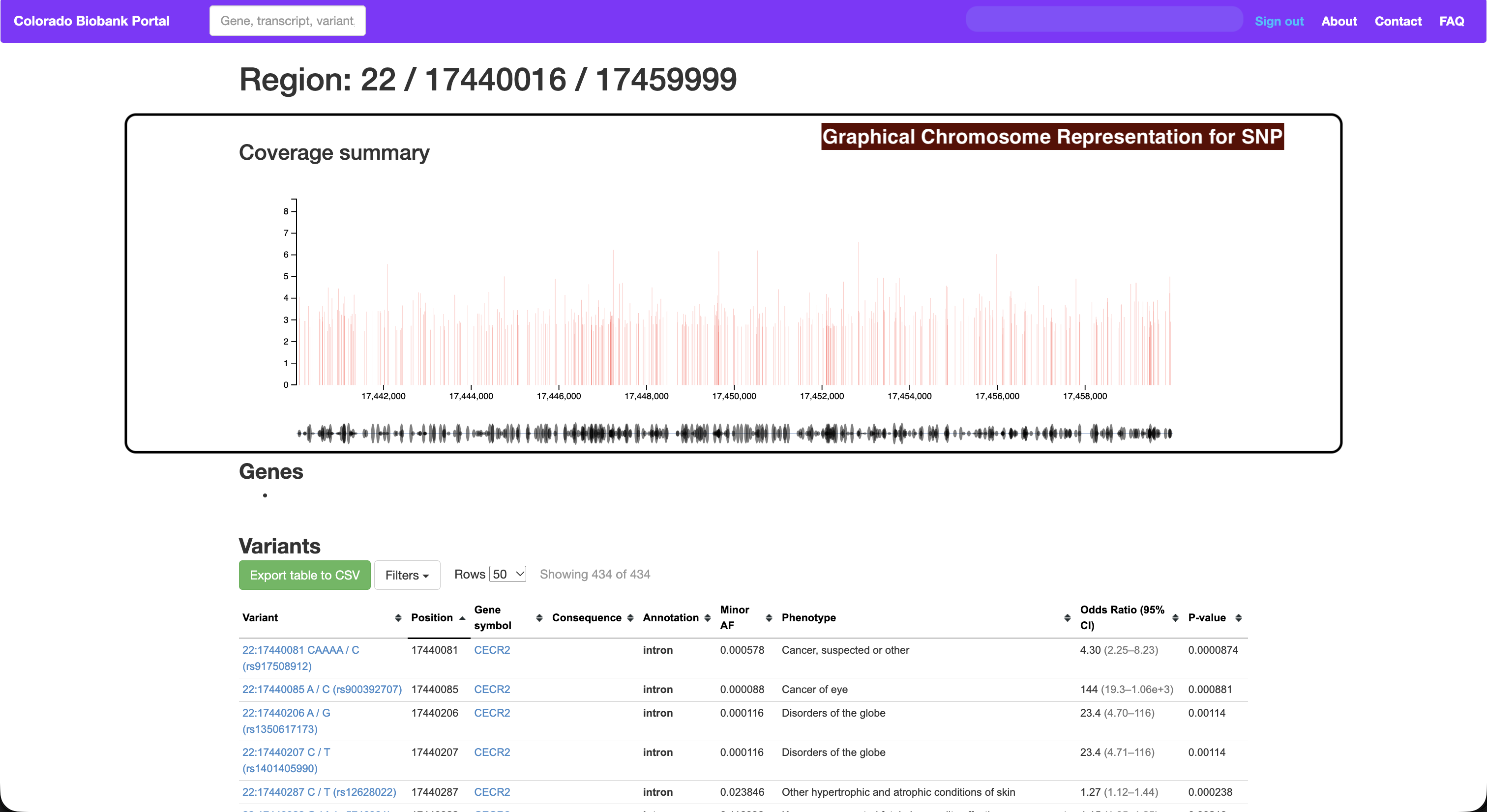The height and width of the screenshot is (812, 1487).
Task: Open variant 22:17440287 C / T
Action: 319,792
